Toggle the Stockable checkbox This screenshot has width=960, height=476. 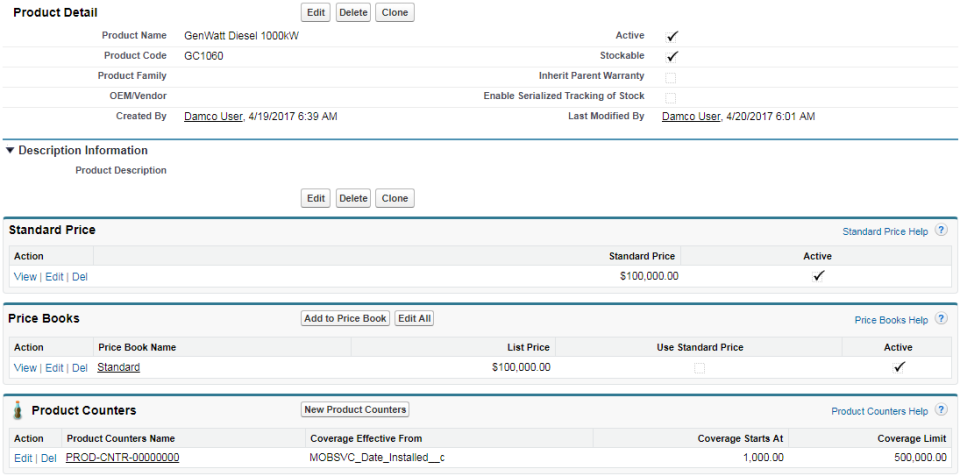click(x=672, y=56)
